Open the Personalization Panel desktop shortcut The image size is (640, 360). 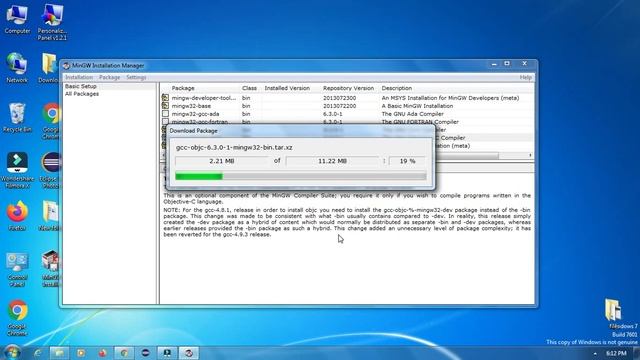(52, 22)
